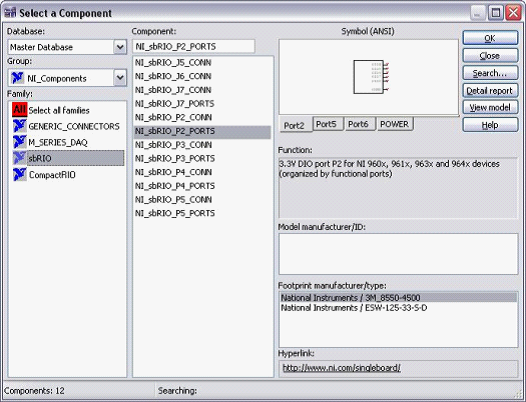526x402 pixels.
Task: Click the Component name input field
Action: click(x=194, y=46)
